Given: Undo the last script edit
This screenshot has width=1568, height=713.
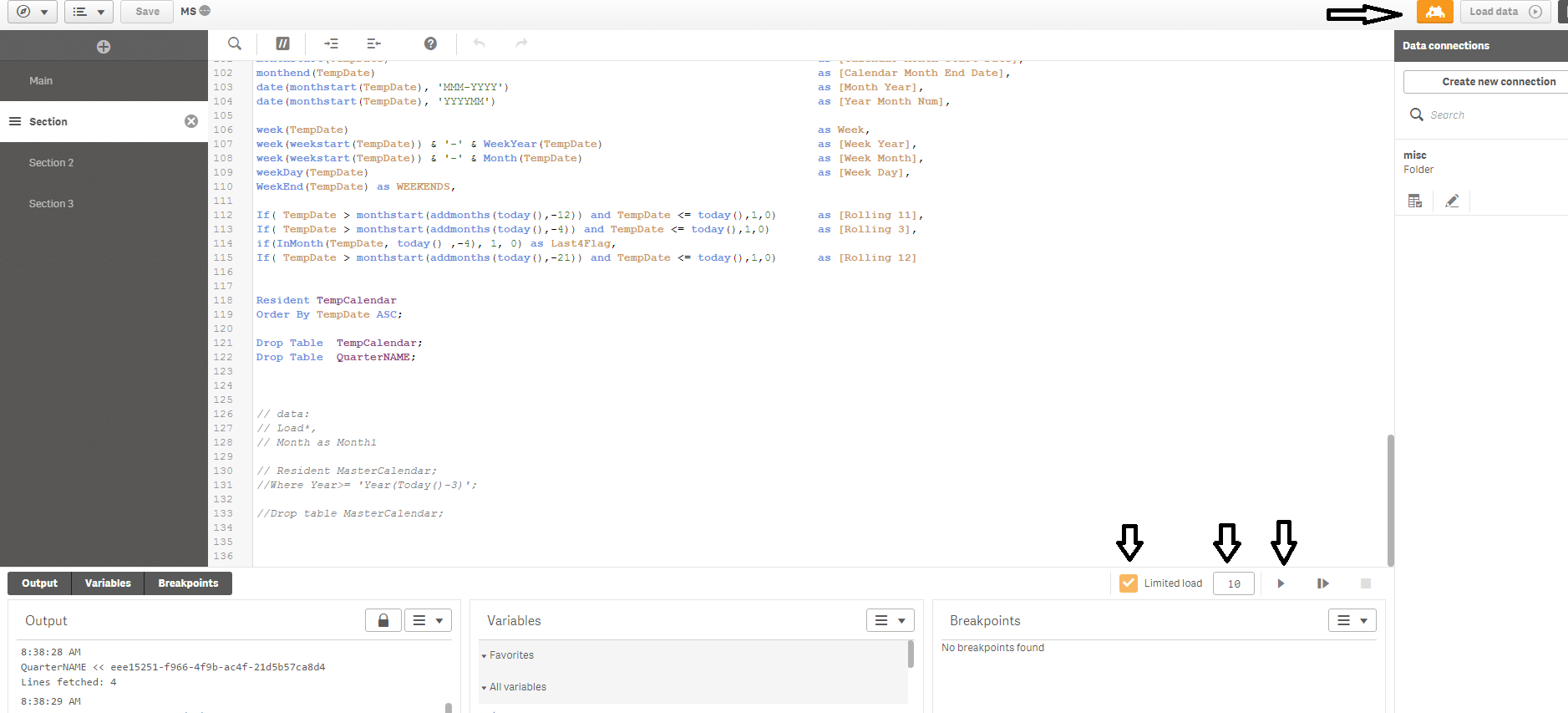Looking at the screenshot, I should pos(480,43).
